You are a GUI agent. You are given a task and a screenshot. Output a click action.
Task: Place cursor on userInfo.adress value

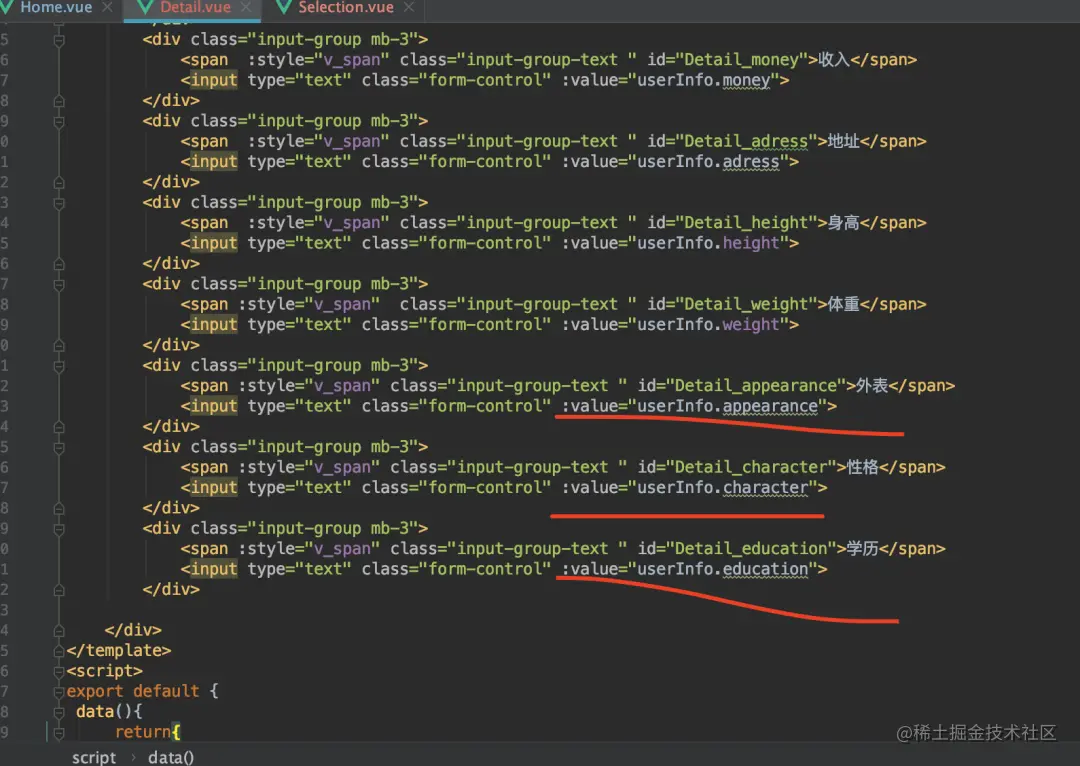(x=707, y=161)
